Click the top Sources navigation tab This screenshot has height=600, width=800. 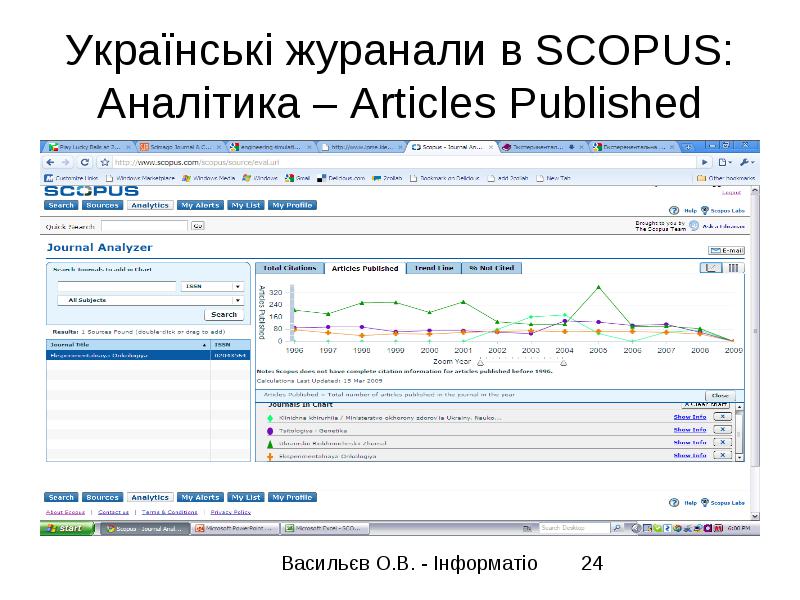point(102,205)
